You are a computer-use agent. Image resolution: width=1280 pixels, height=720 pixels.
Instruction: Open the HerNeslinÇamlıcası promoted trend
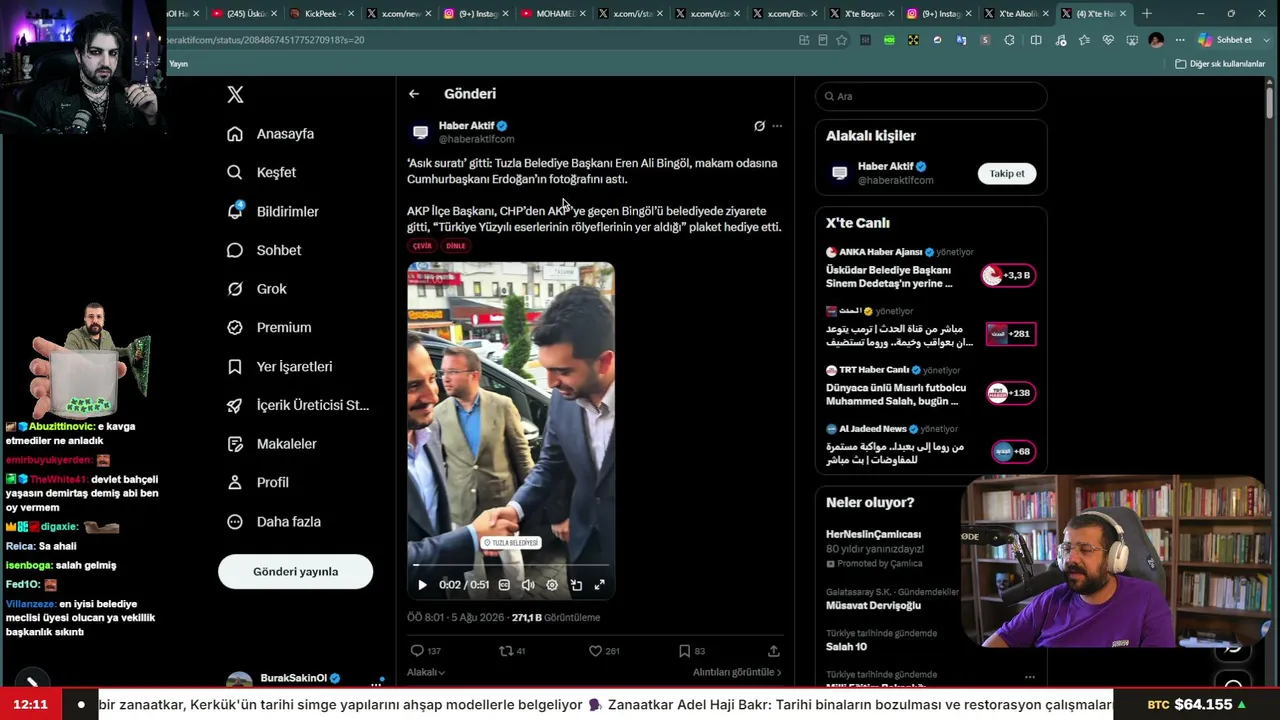coord(874,534)
